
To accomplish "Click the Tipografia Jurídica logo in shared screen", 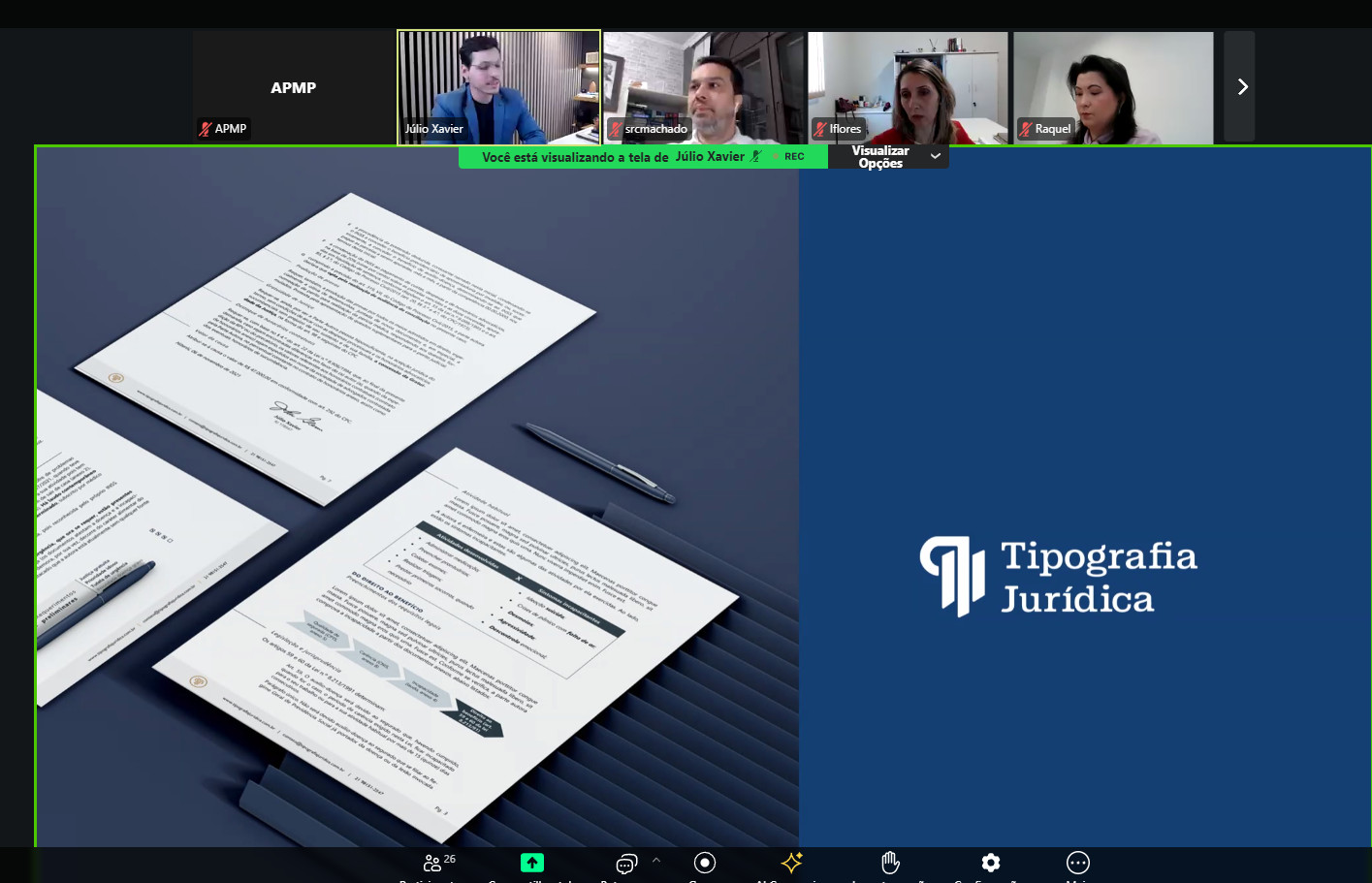I will (1058, 578).
